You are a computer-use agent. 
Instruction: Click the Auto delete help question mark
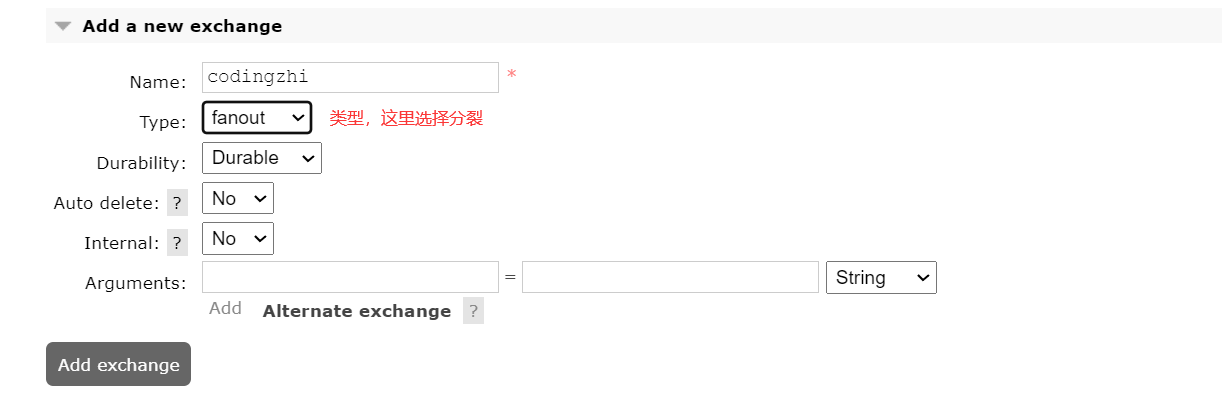pos(177,203)
